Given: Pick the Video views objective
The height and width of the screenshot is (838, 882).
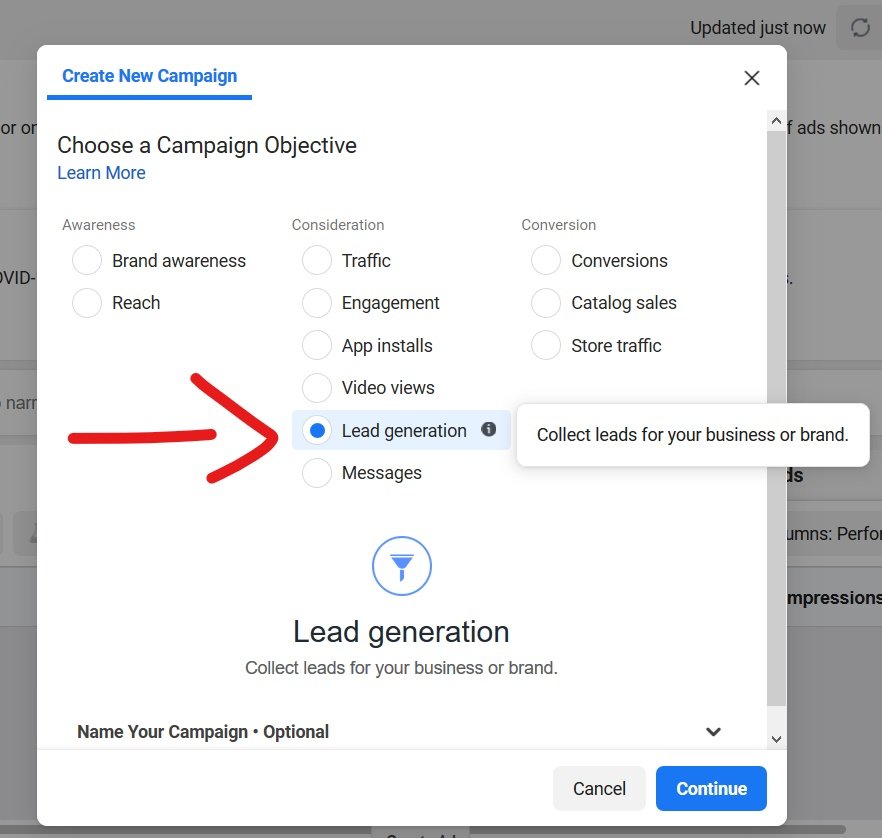Looking at the screenshot, I should click(x=317, y=388).
